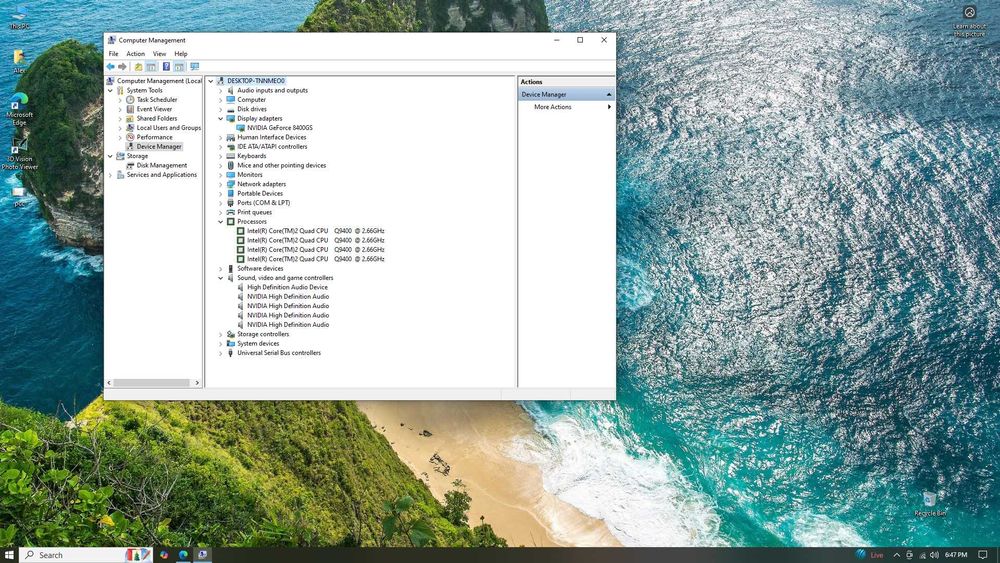This screenshot has height=563, width=1000.
Task: Click the volume speaker icon in system tray
Action: click(x=934, y=555)
